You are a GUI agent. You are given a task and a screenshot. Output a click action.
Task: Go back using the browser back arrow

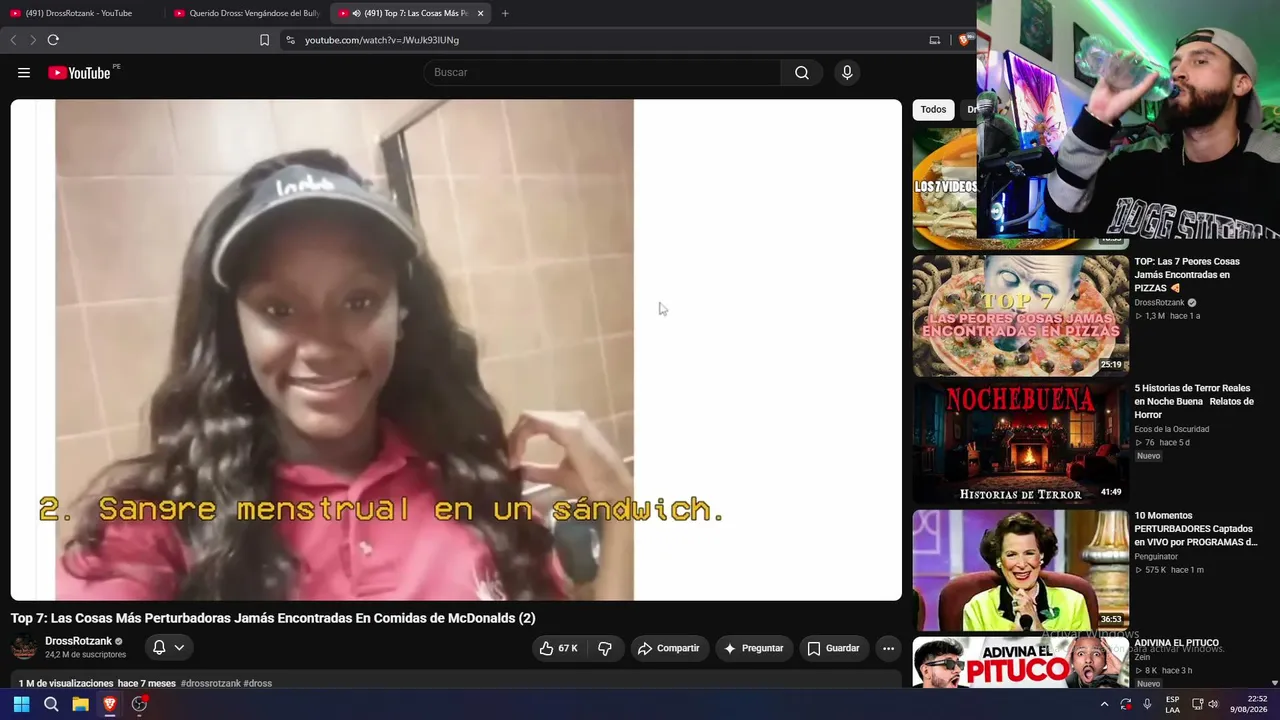[13, 40]
